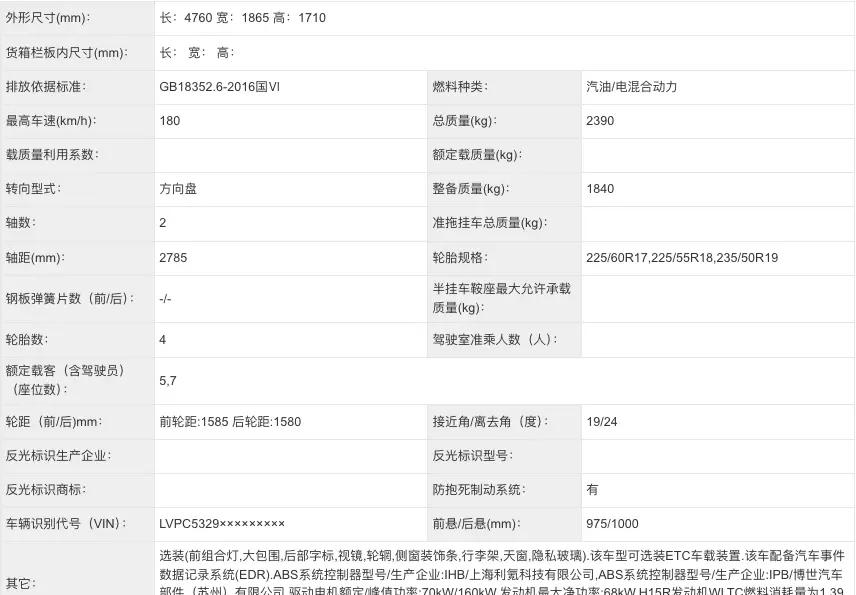Viewport: 856px width, 595px height.
Task: Select the tire count value 4
Action: pyautogui.click(x=163, y=340)
